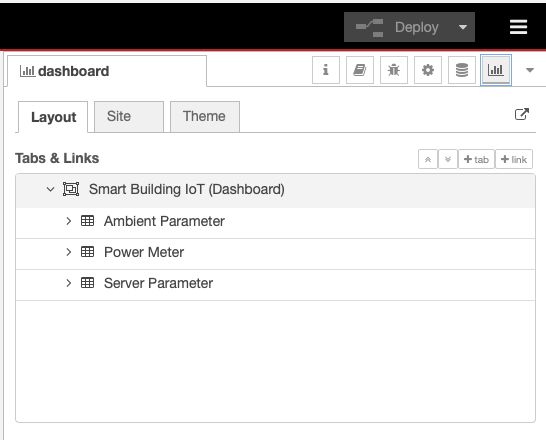Click the Power Meter group grid icon
546x440 pixels.
click(87, 252)
